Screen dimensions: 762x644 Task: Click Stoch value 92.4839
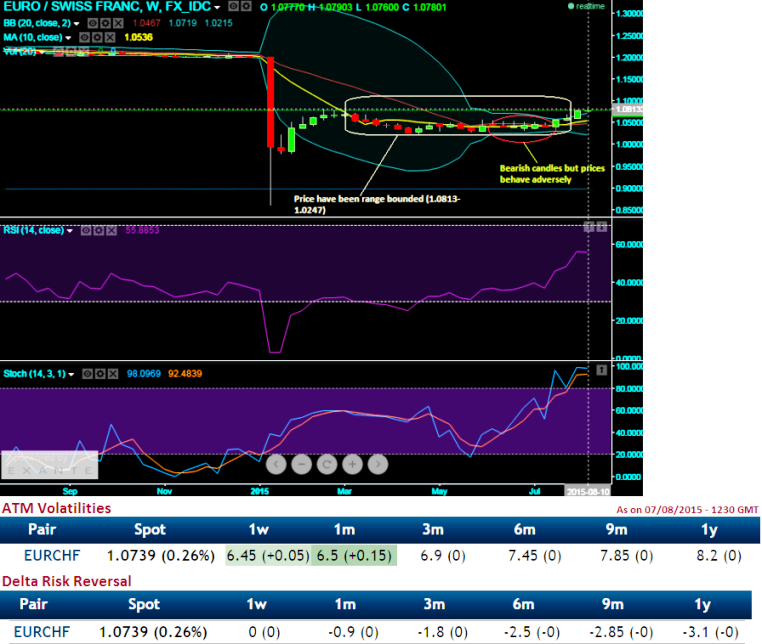tap(185, 374)
